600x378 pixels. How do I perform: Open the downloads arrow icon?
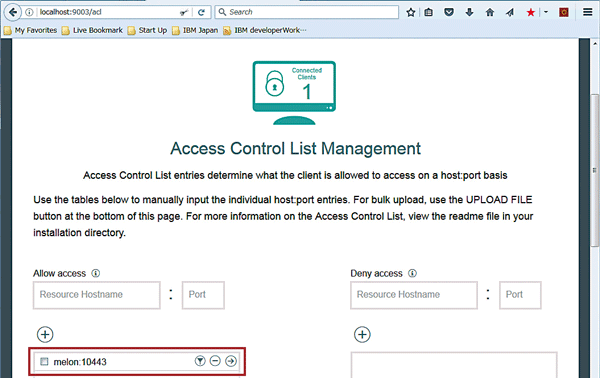(x=470, y=12)
